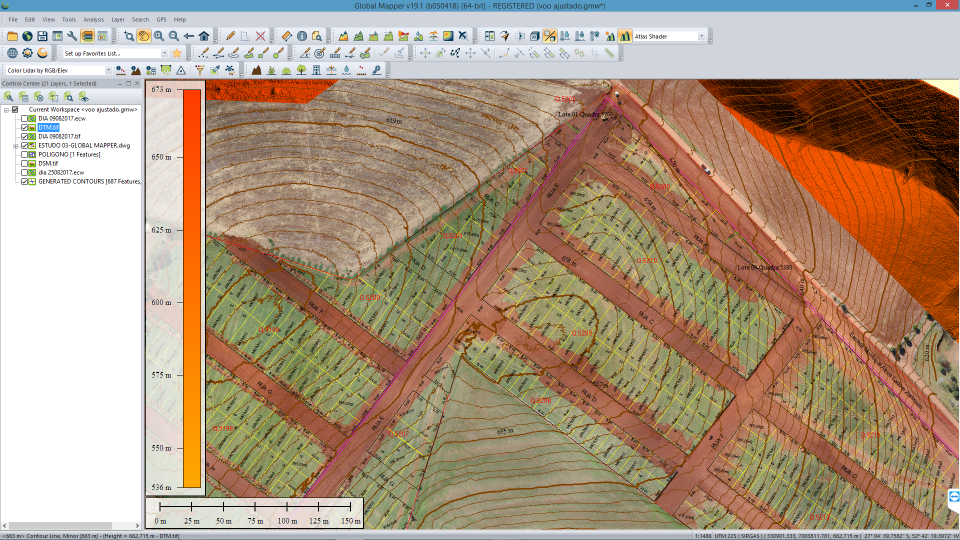
Task: Click the dynamic shader mountain icon
Action: point(624,36)
